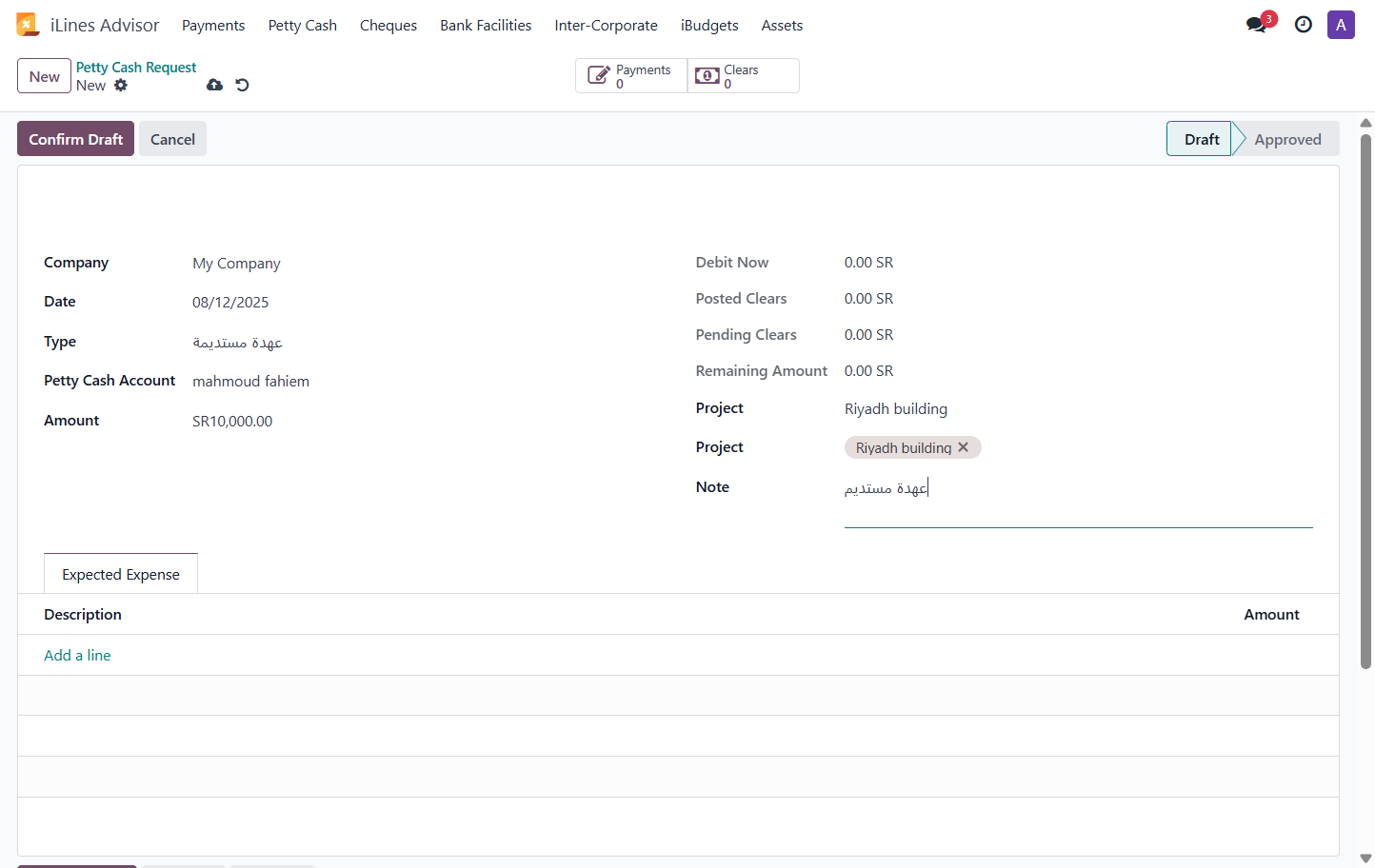The height and width of the screenshot is (868, 1375).
Task: Click Add a line in Expected Expense
Action: pos(77,655)
